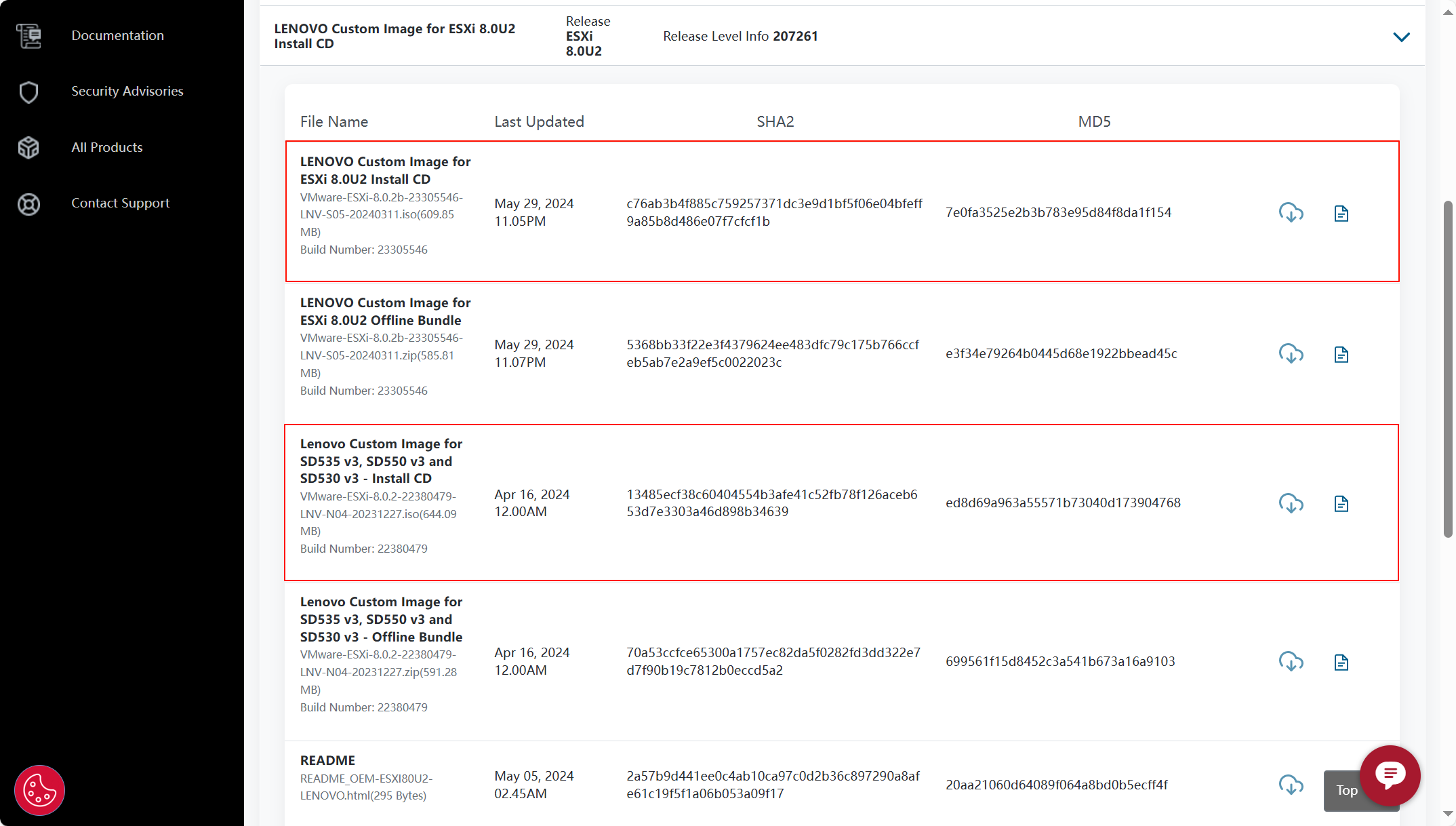Screen dimensions: 1456x826
Task: Click Release Level Info 207261 text
Action: pos(740,36)
